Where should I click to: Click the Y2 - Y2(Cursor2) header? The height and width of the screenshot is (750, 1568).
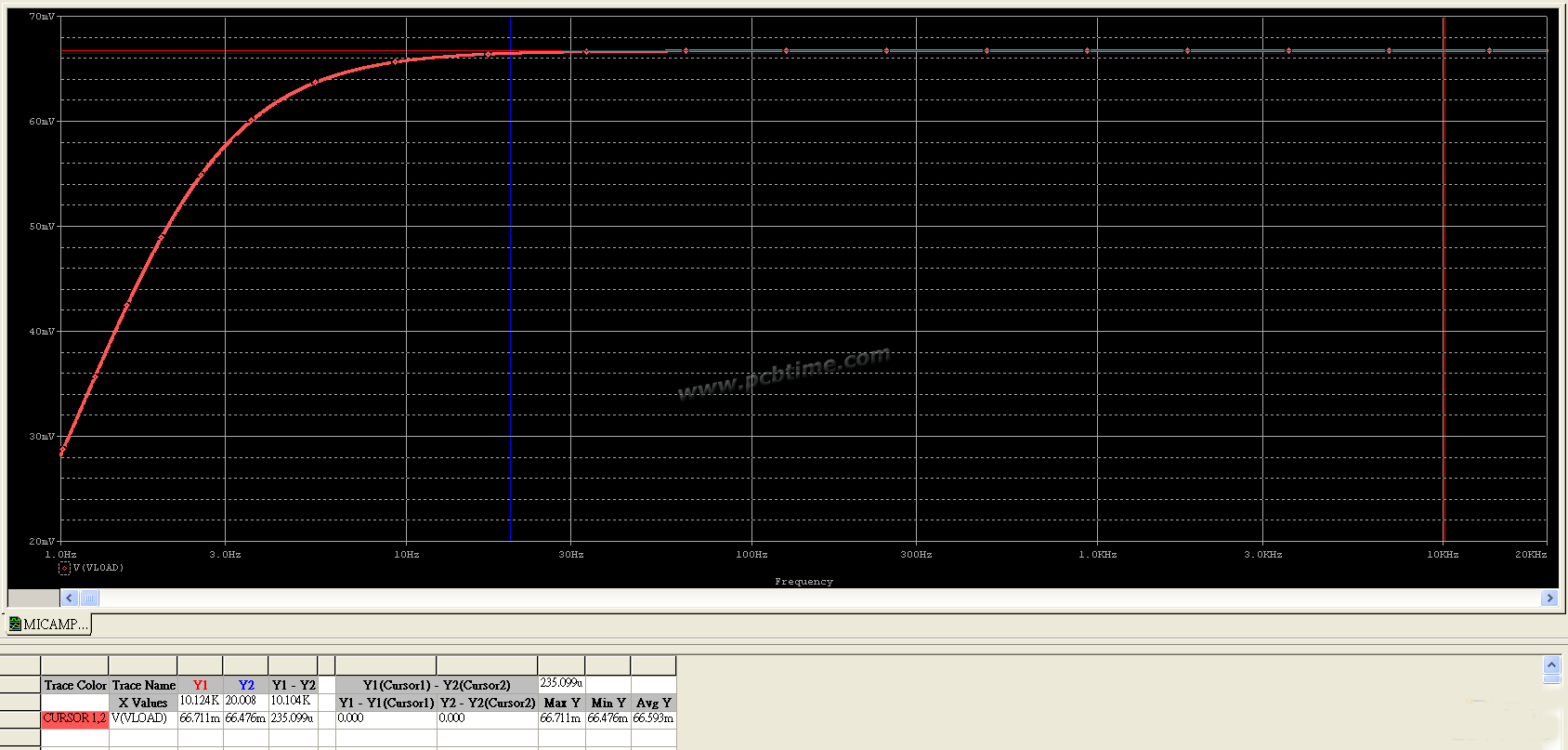coord(488,703)
